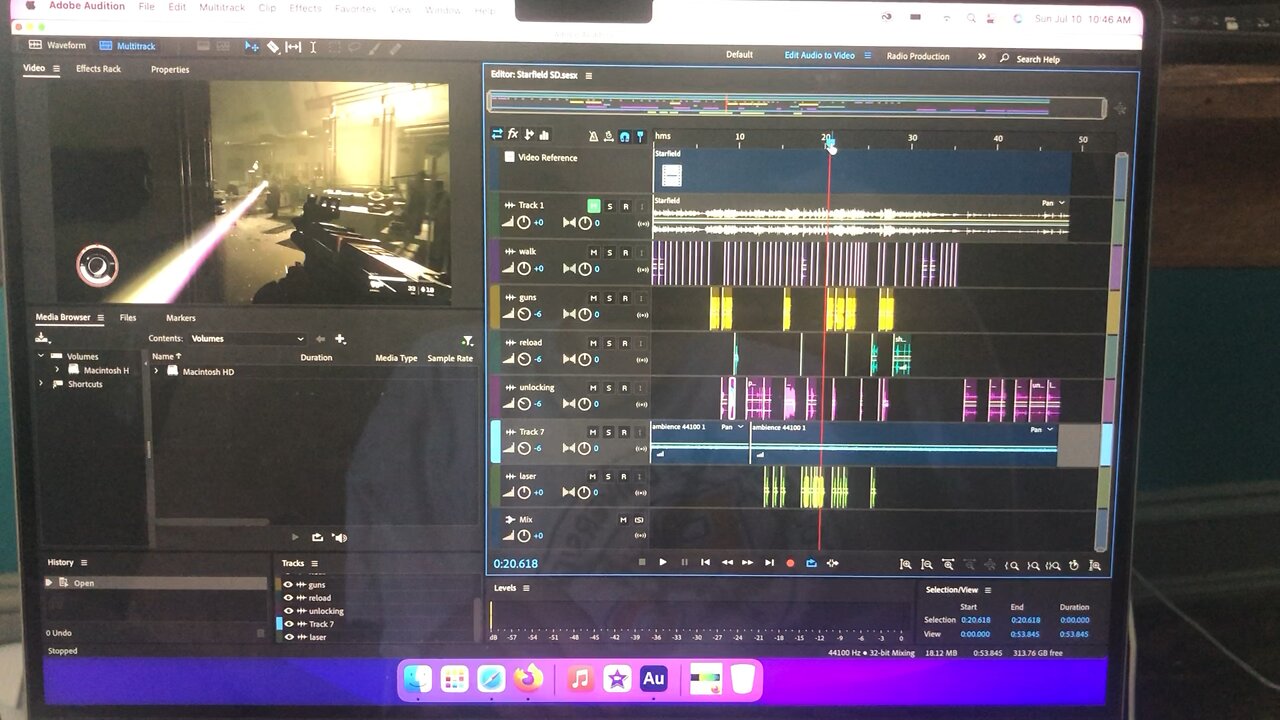Adjust the Mix track volume knob
This screenshot has width=1280, height=720.
tap(524, 536)
